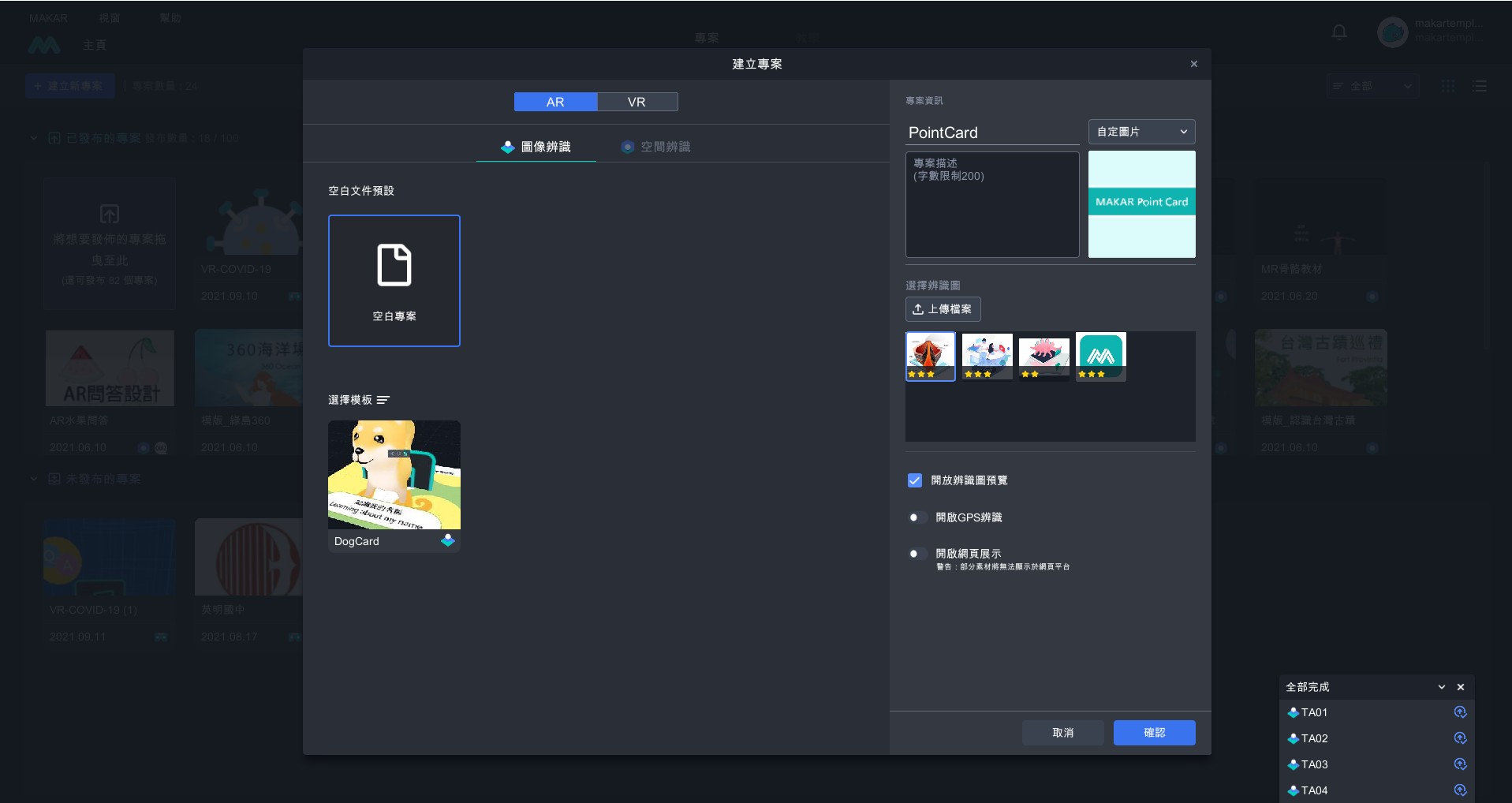Select the AR project type tab

pos(555,102)
